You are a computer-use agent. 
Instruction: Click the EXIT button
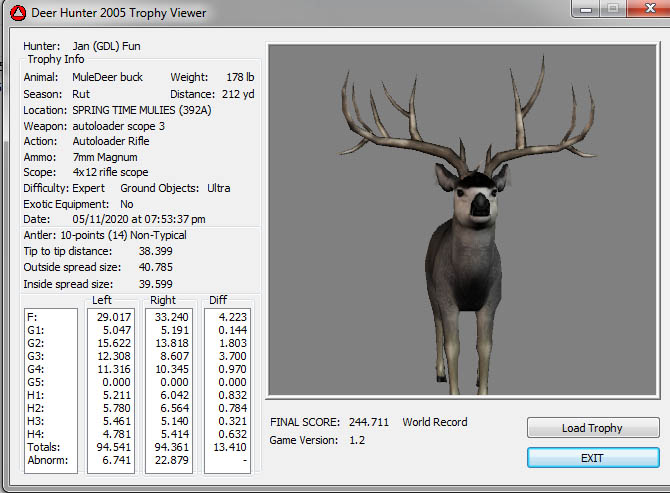[x=593, y=457]
